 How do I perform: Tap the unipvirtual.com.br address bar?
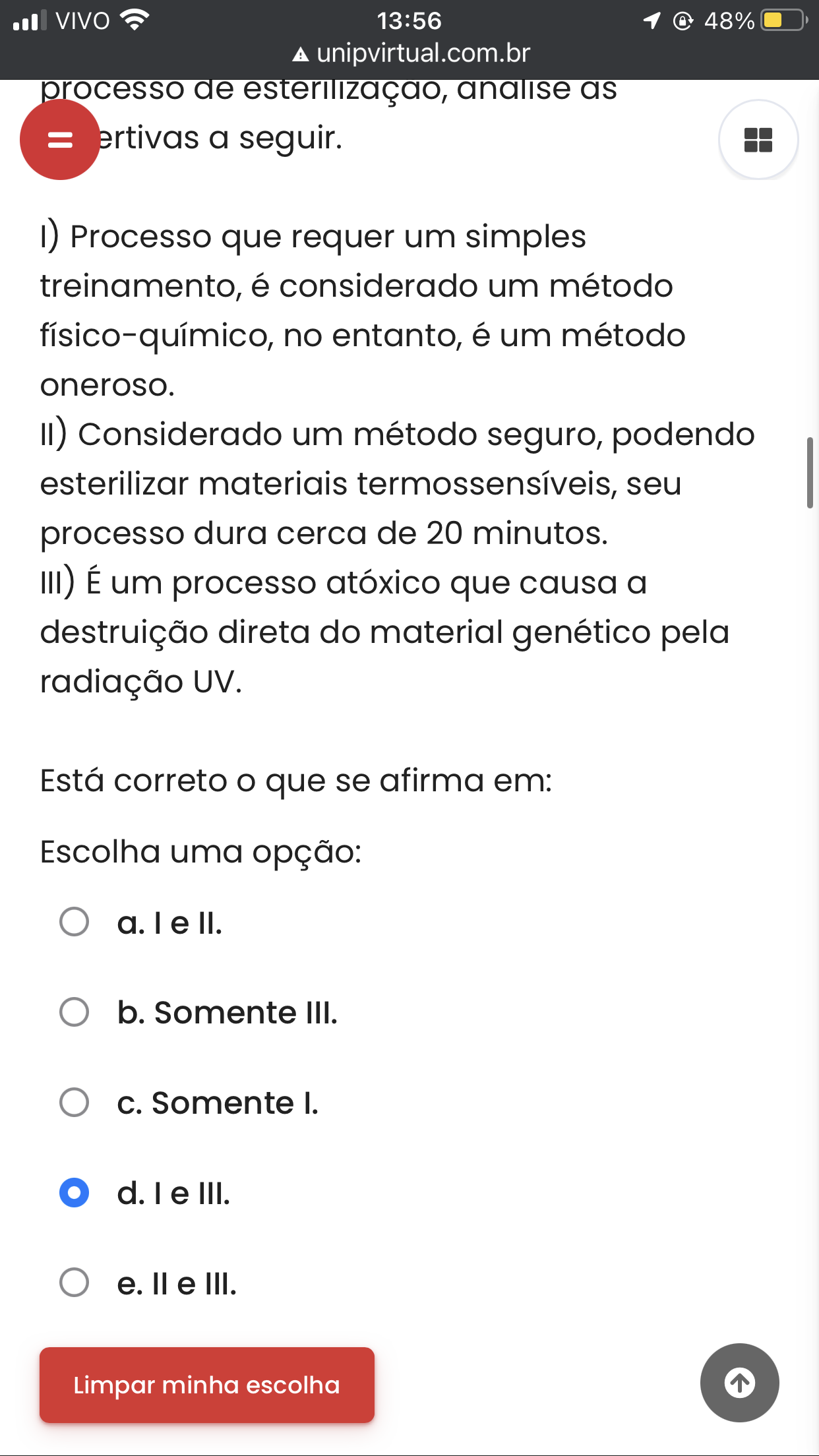coord(411,53)
